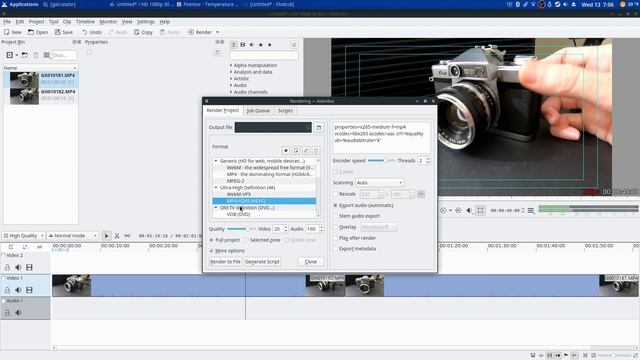Browse for output file with folder icon
The image size is (640, 360).
(x=319, y=127)
